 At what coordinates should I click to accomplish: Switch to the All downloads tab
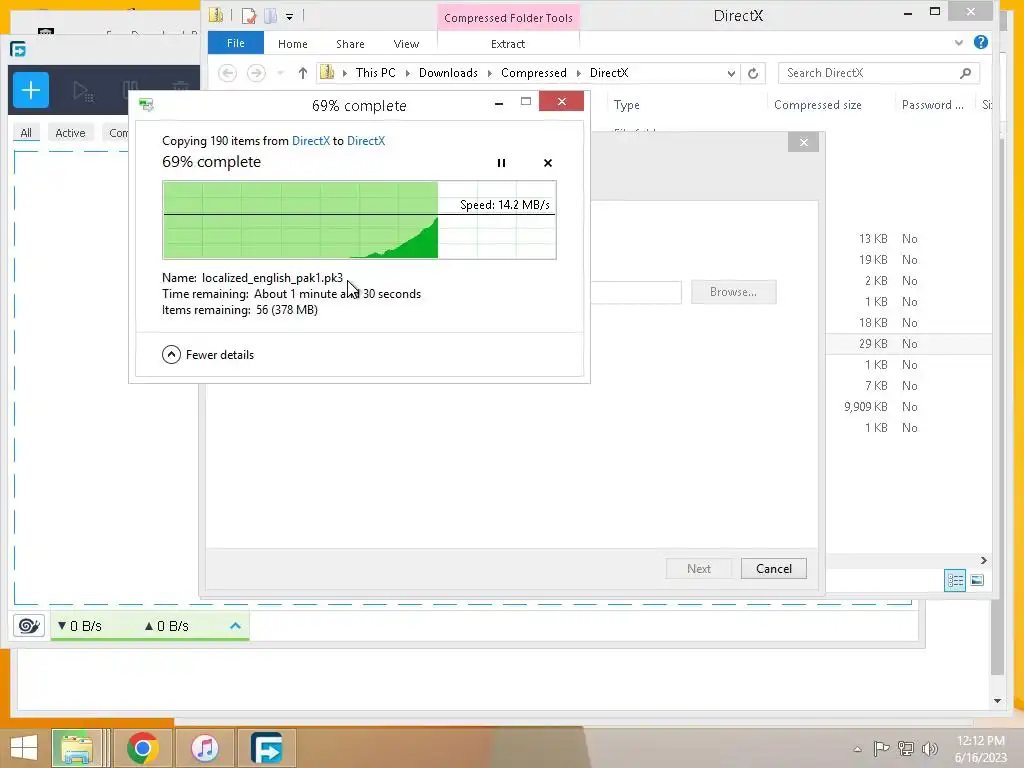26,133
